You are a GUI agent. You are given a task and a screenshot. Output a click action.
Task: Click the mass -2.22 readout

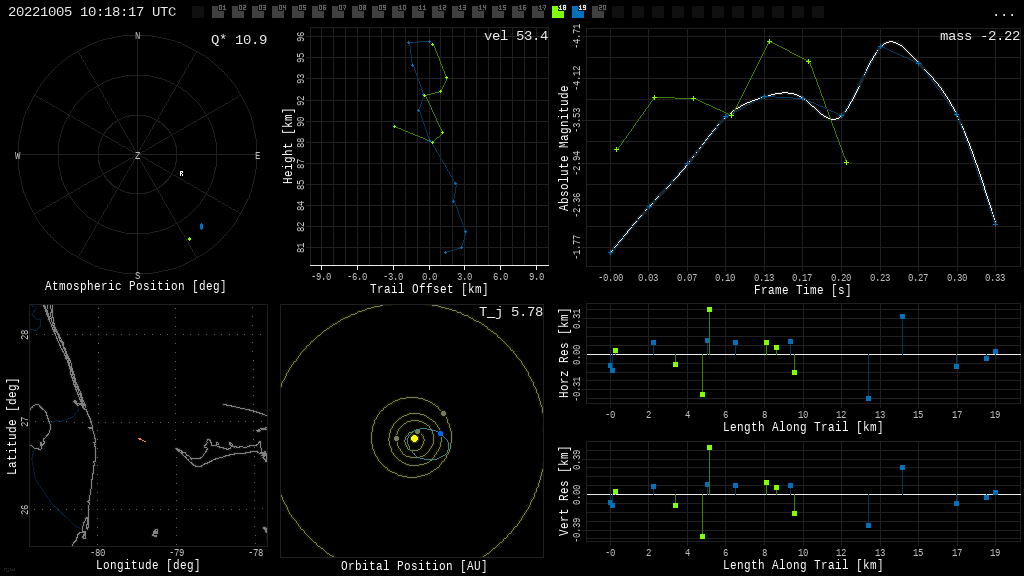979,36
